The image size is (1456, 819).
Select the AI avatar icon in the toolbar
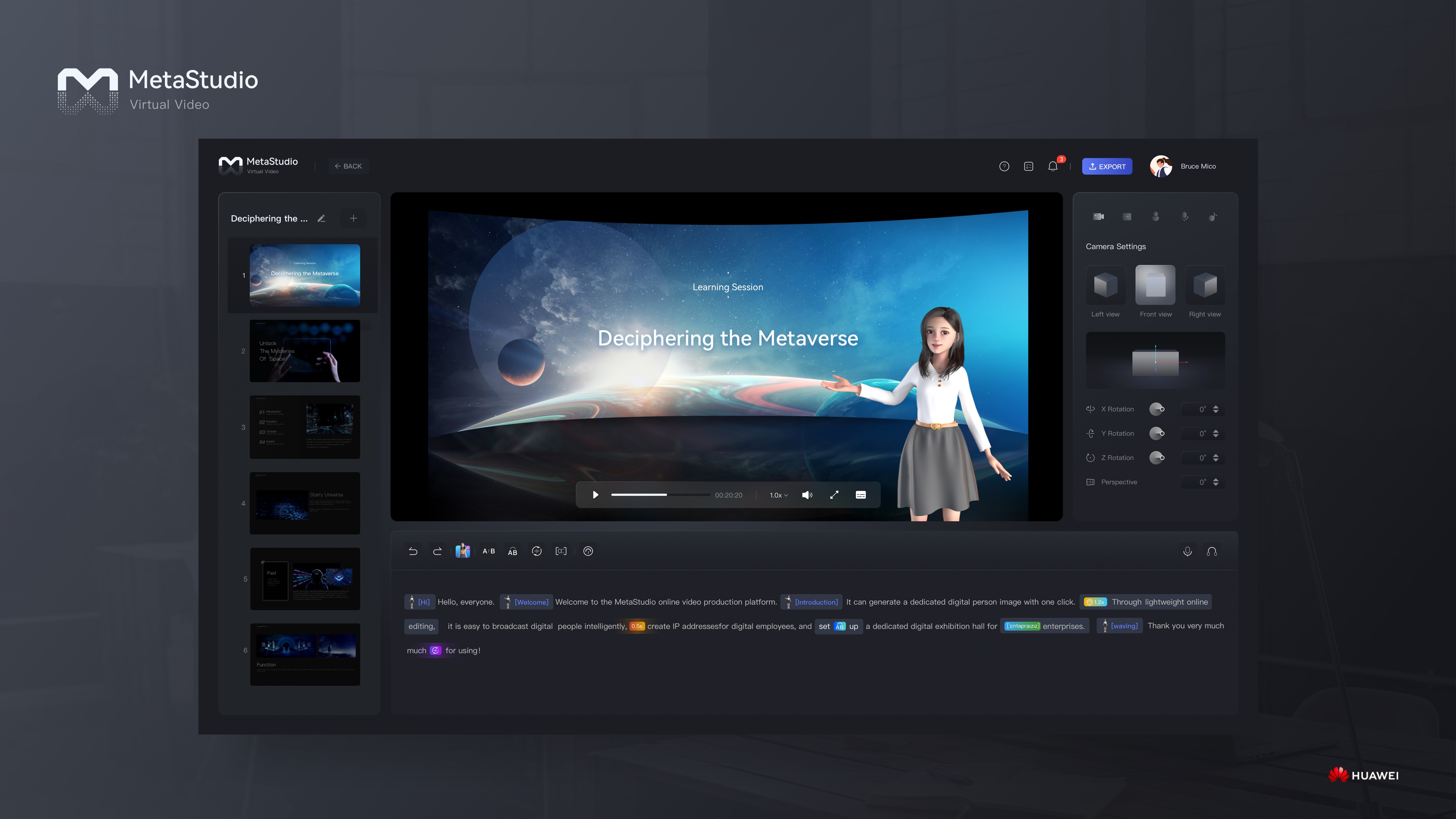[463, 551]
